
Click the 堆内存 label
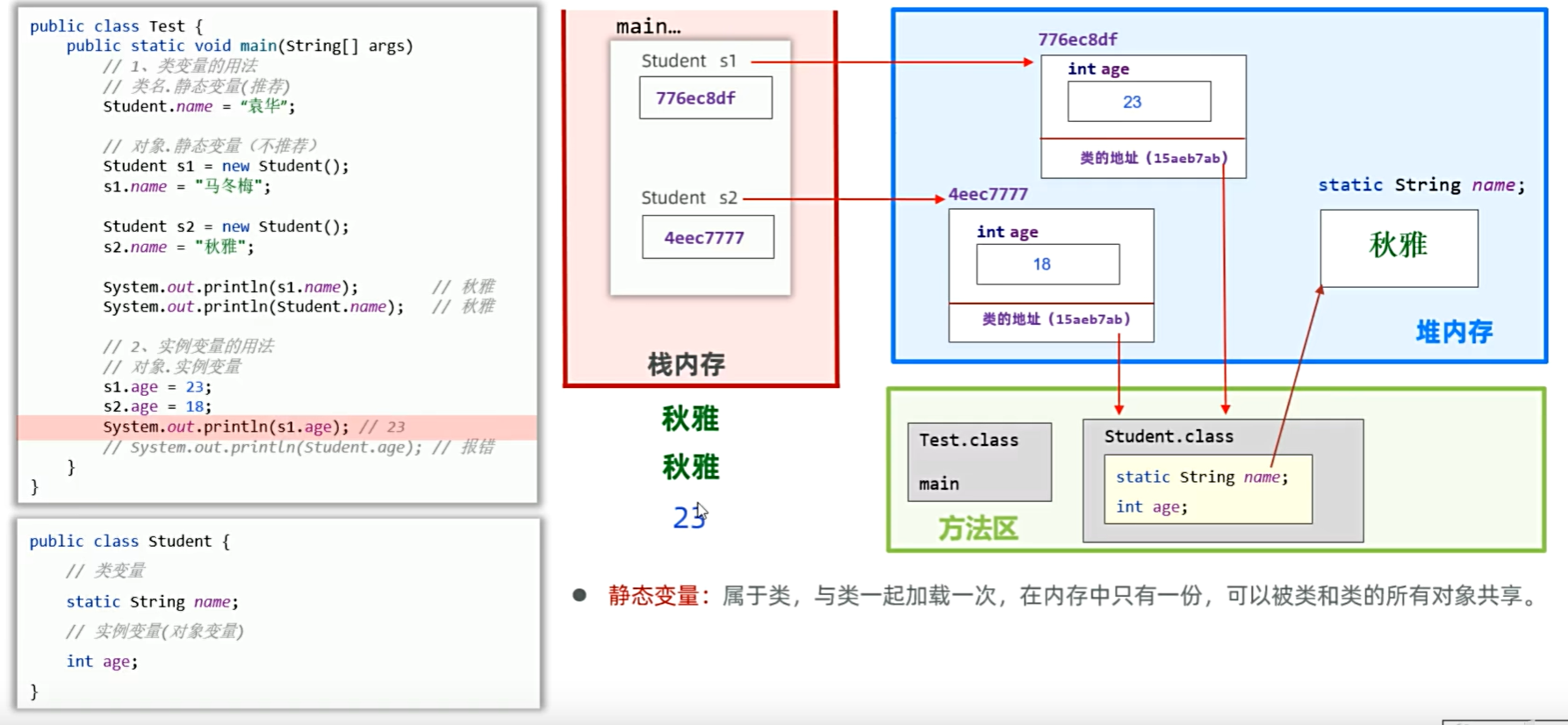pos(1454,332)
